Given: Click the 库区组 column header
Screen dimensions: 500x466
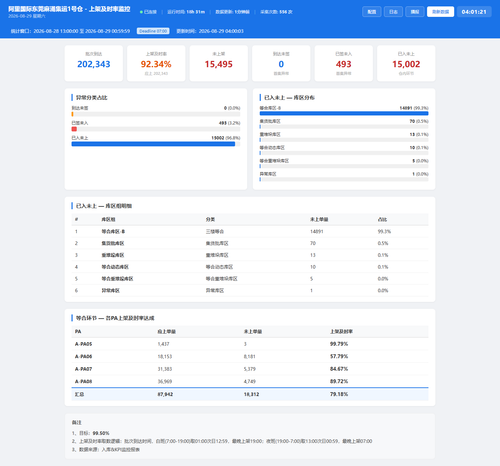Looking at the screenshot, I should 108,219.
